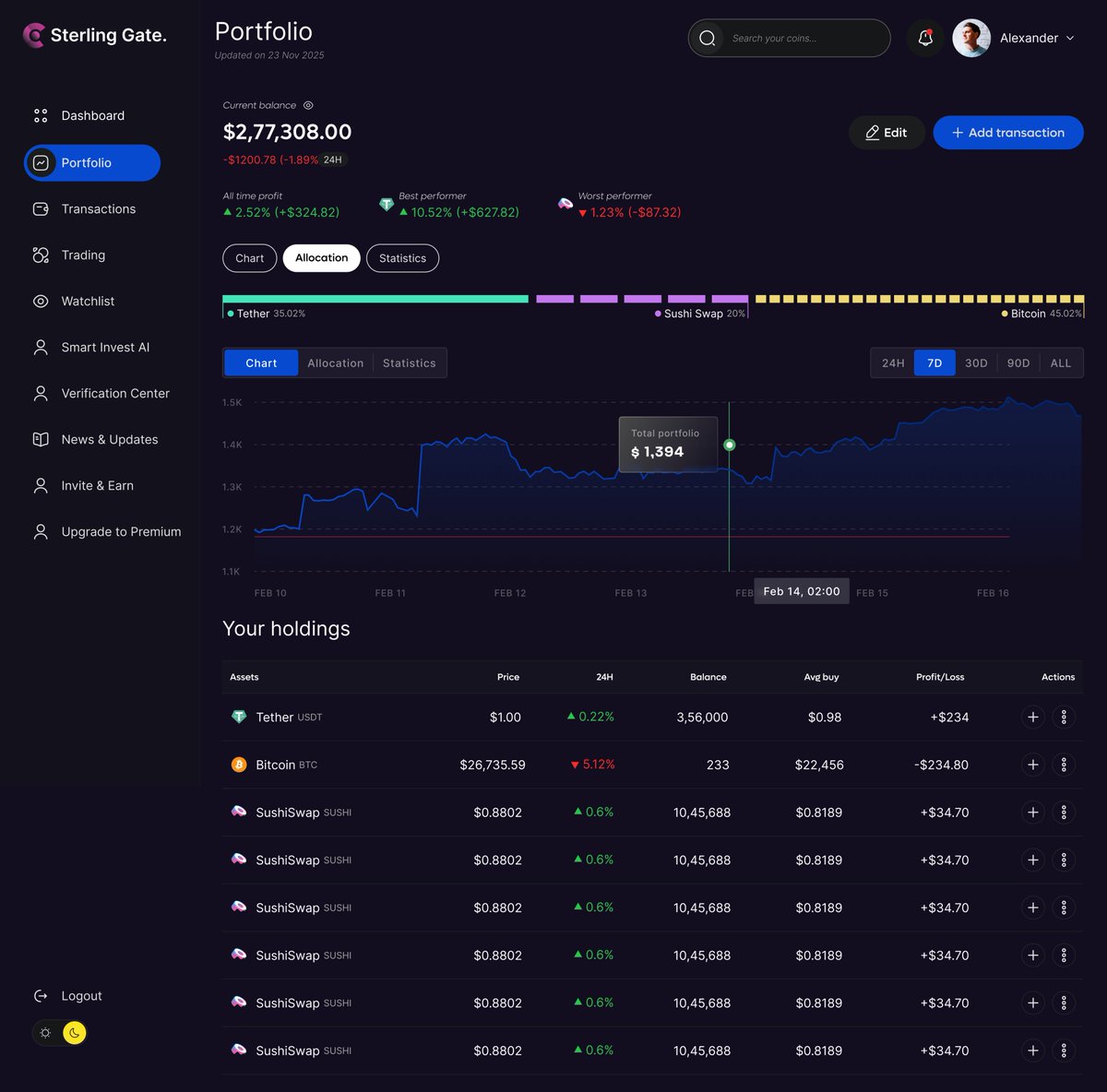Click the pencil icon in Edit button
Viewport: 1107px width, 1092px height.
(x=872, y=133)
